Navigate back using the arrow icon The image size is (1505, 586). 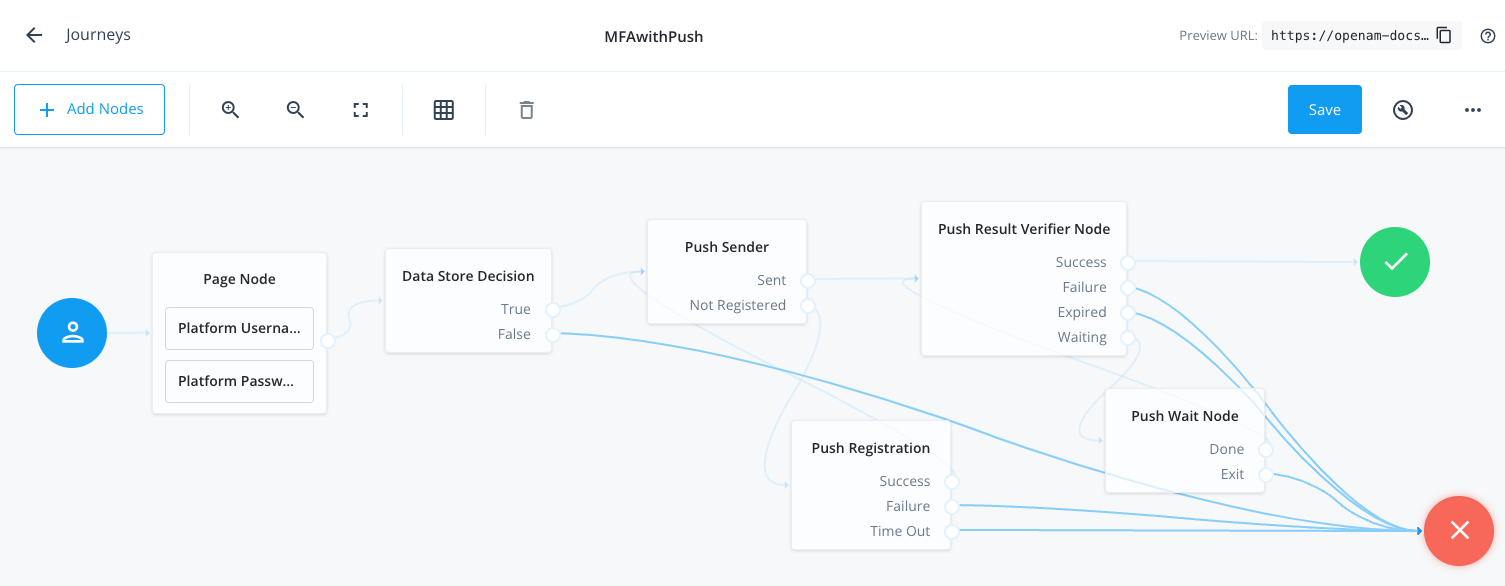pyautogui.click(x=34, y=34)
